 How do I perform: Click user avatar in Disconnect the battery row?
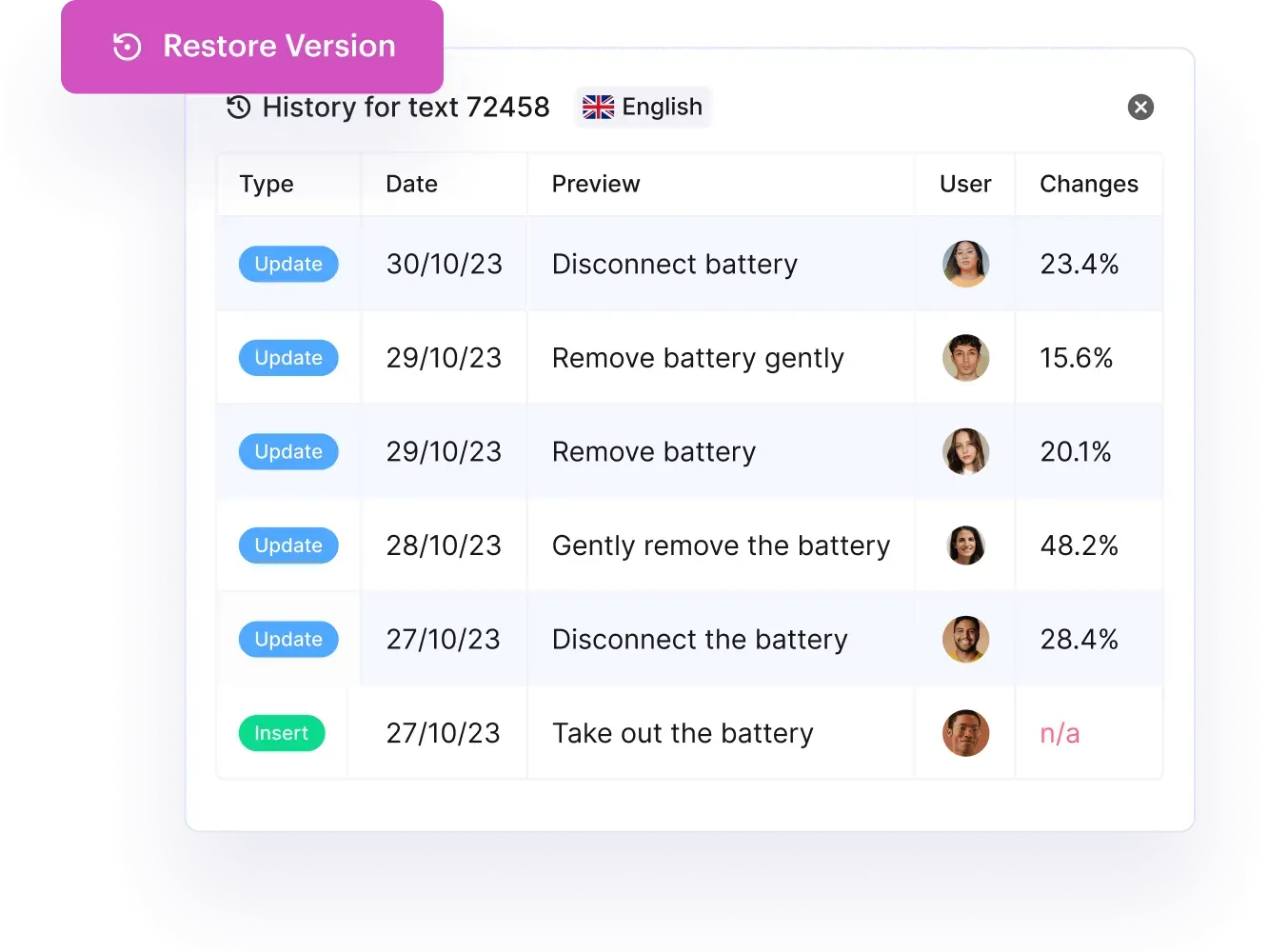tap(965, 639)
